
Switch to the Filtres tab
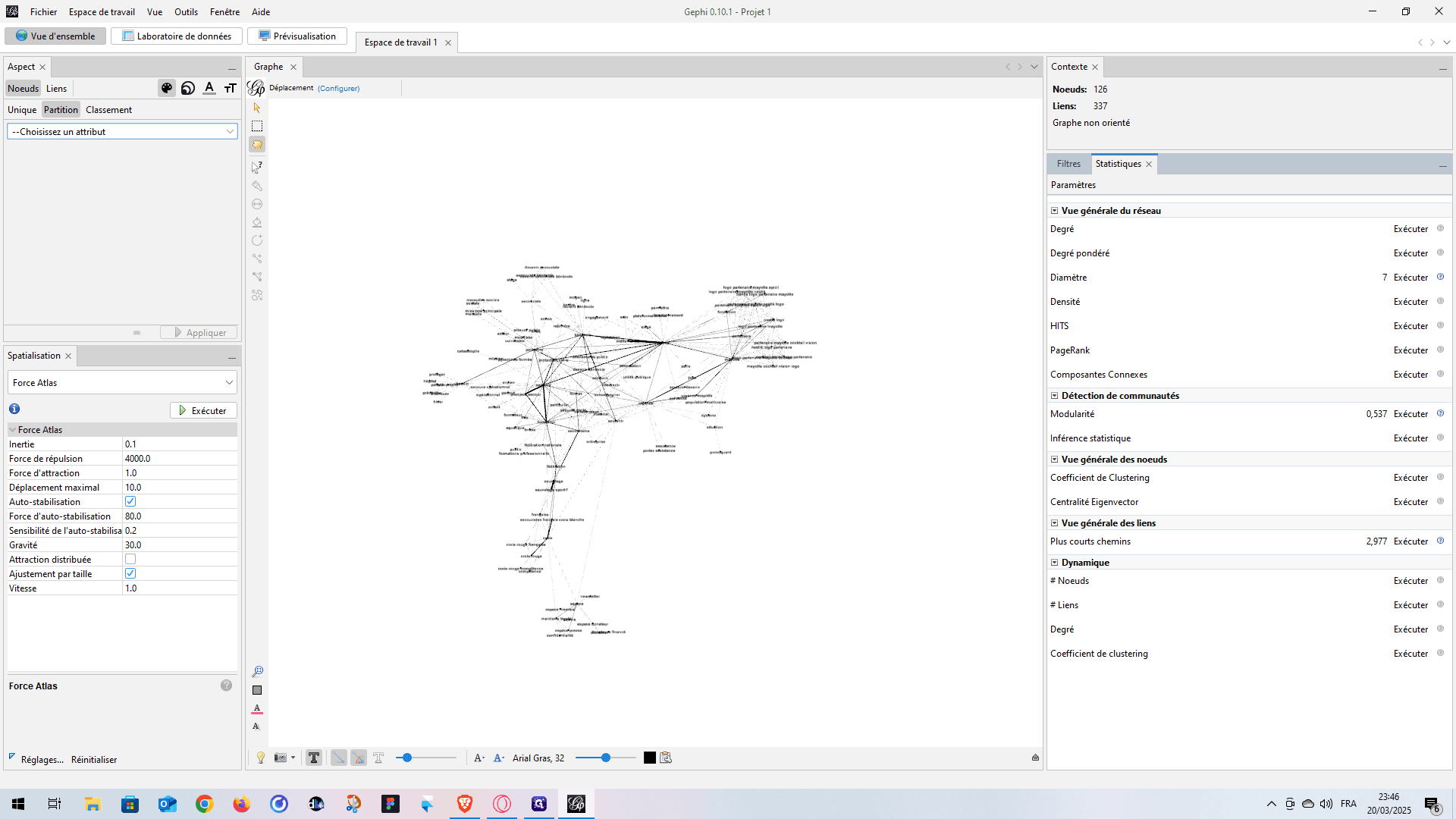pyautogui.click(x=1068, y=164)
